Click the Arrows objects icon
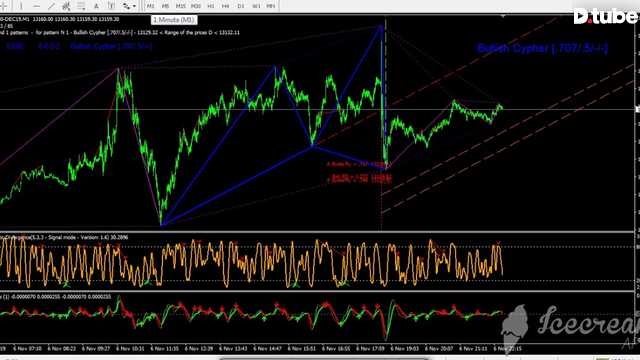Viewport: 640px width, 360px height. [126, 6]
